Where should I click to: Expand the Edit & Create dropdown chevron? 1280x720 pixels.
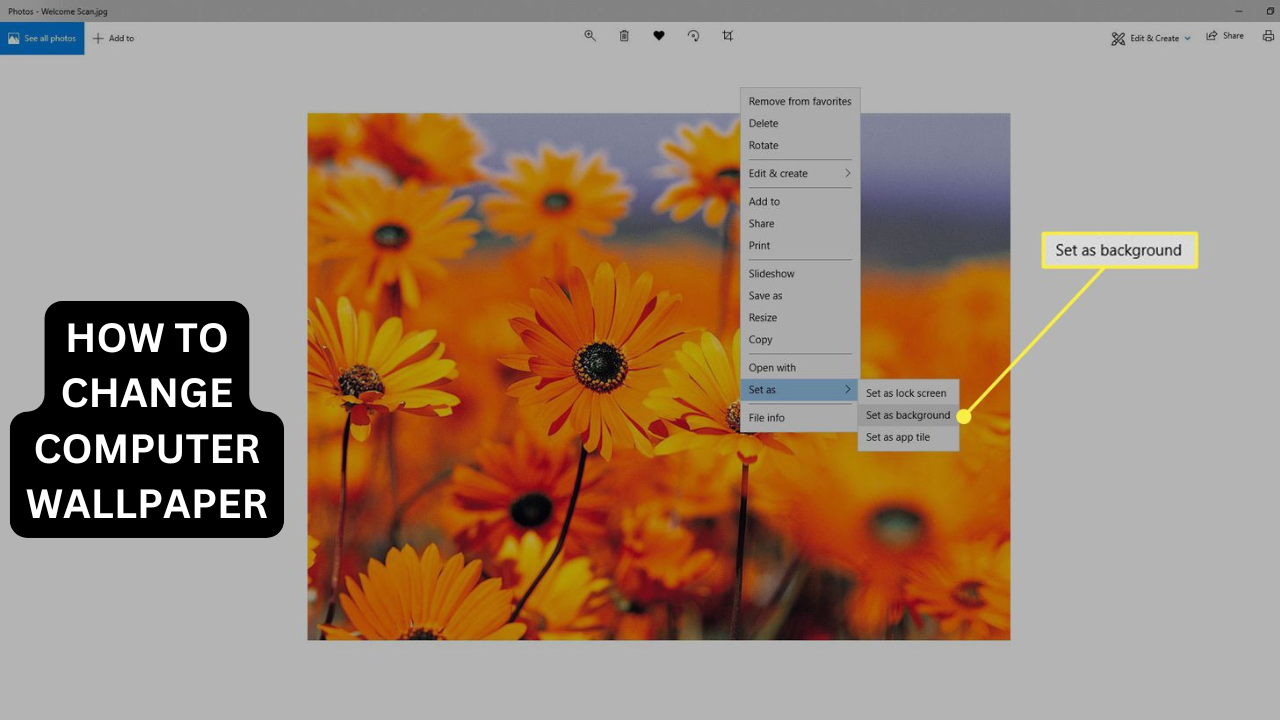(1188, 38)
